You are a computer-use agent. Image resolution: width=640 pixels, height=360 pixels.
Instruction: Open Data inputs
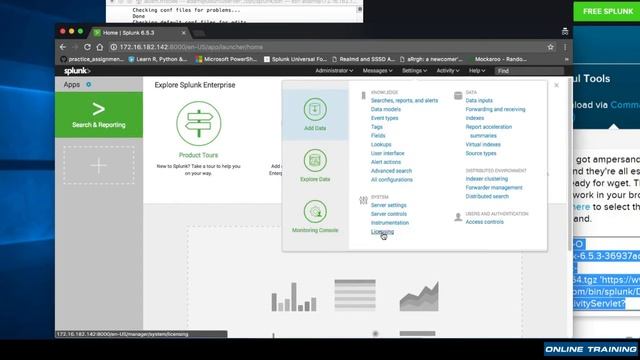[479, 100]
